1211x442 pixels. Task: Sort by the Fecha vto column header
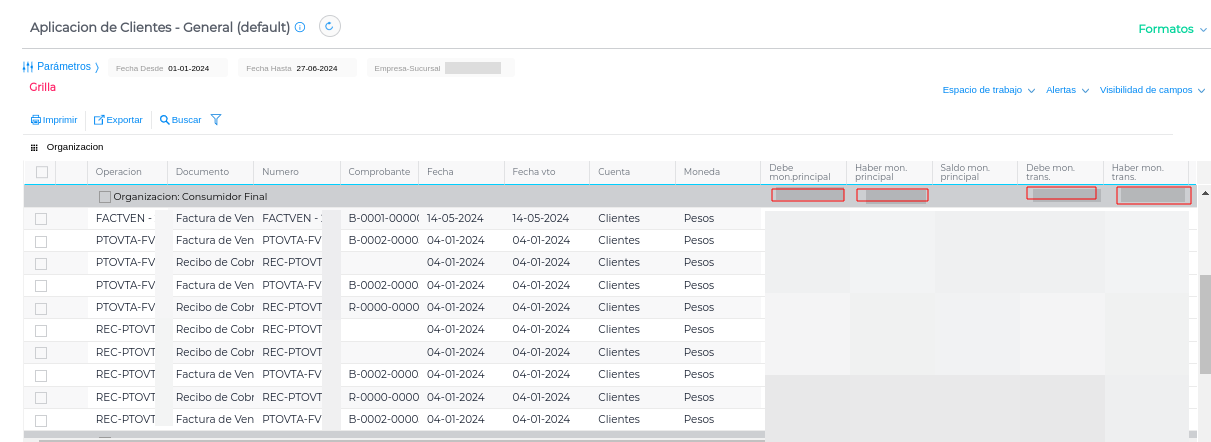click(533, 172)
